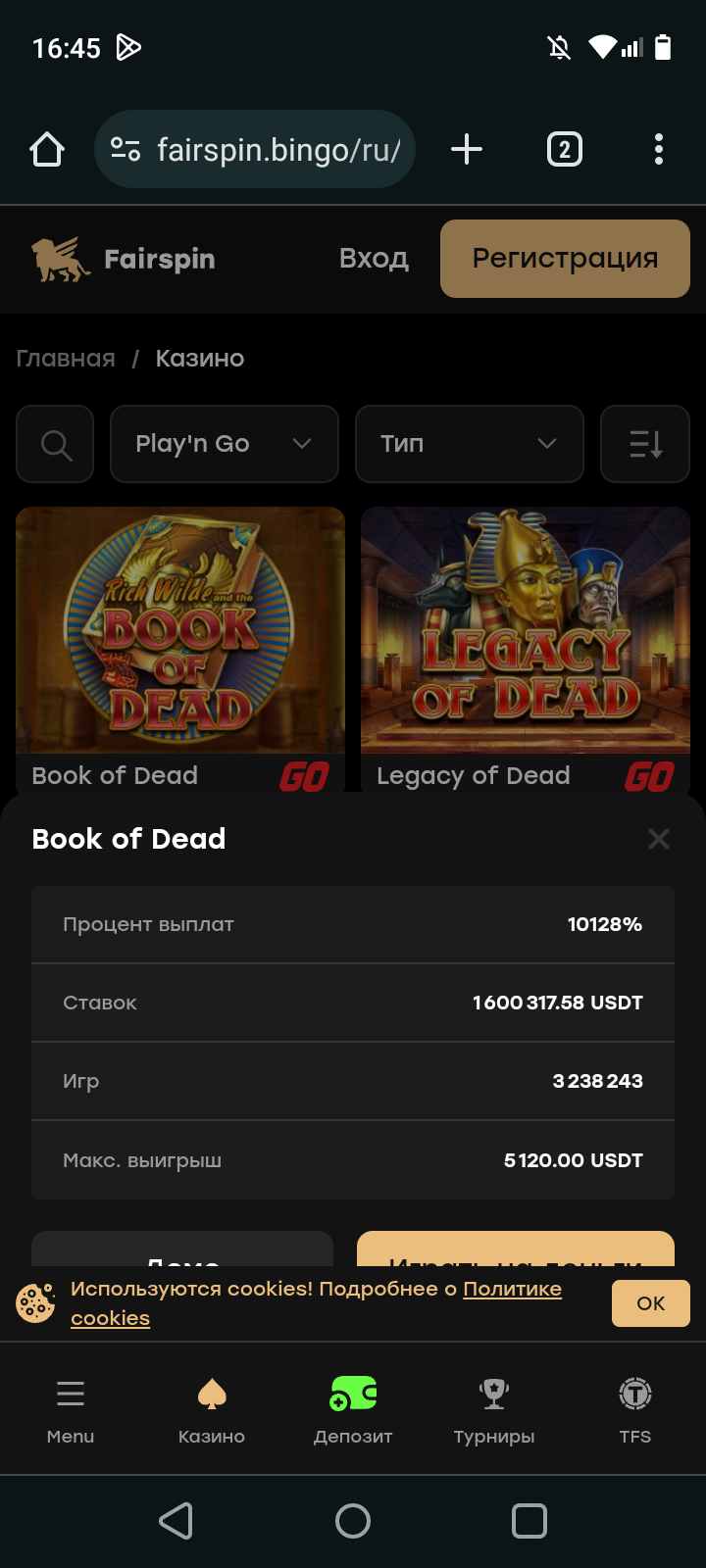This screenshot has width=706, height=1568.
Task: Tap the search magnifier icon
Action: [x=56, y=445]
